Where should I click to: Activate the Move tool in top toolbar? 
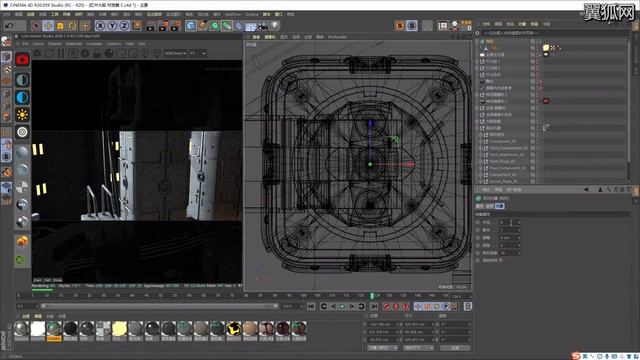(48, 26)
